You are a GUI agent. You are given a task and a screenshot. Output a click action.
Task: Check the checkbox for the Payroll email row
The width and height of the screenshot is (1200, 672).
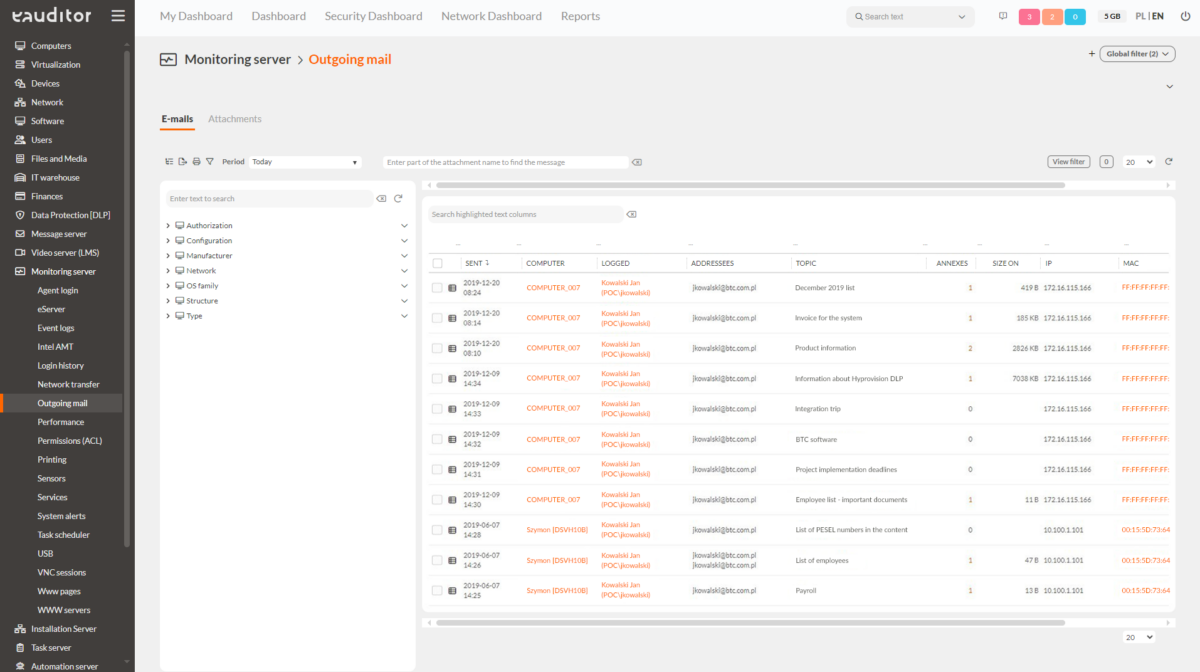437,590
